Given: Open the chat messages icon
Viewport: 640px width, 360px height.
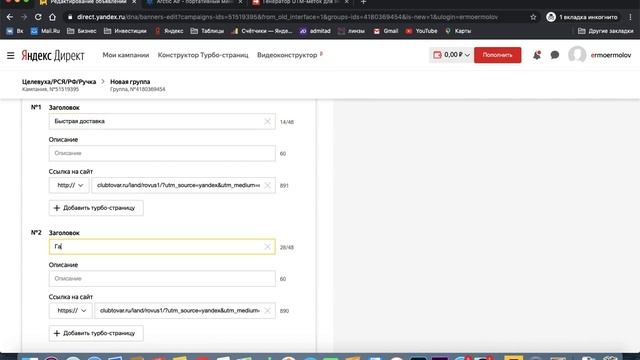Looking at the screenshot, I should (x=555, y=55).
